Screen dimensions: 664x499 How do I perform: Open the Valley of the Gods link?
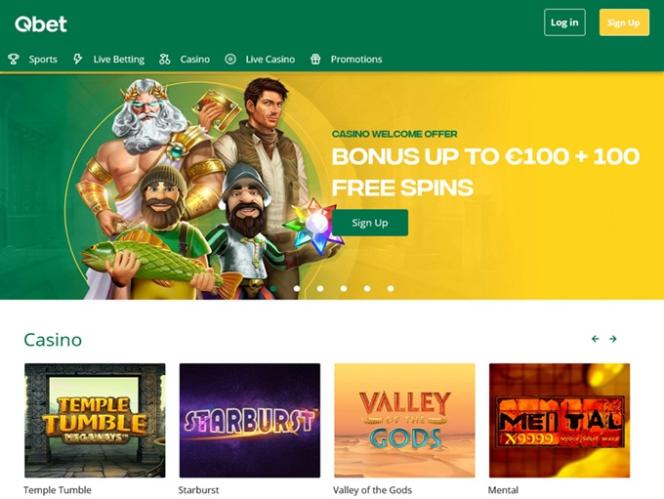pyautogui.click(x=372, y=490)
